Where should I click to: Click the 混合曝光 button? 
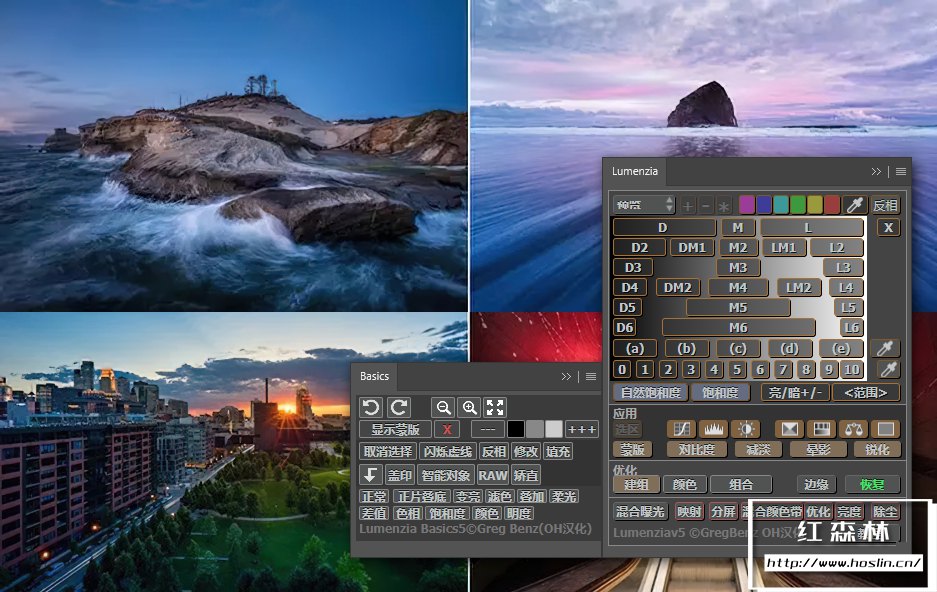tap(640, 512)
